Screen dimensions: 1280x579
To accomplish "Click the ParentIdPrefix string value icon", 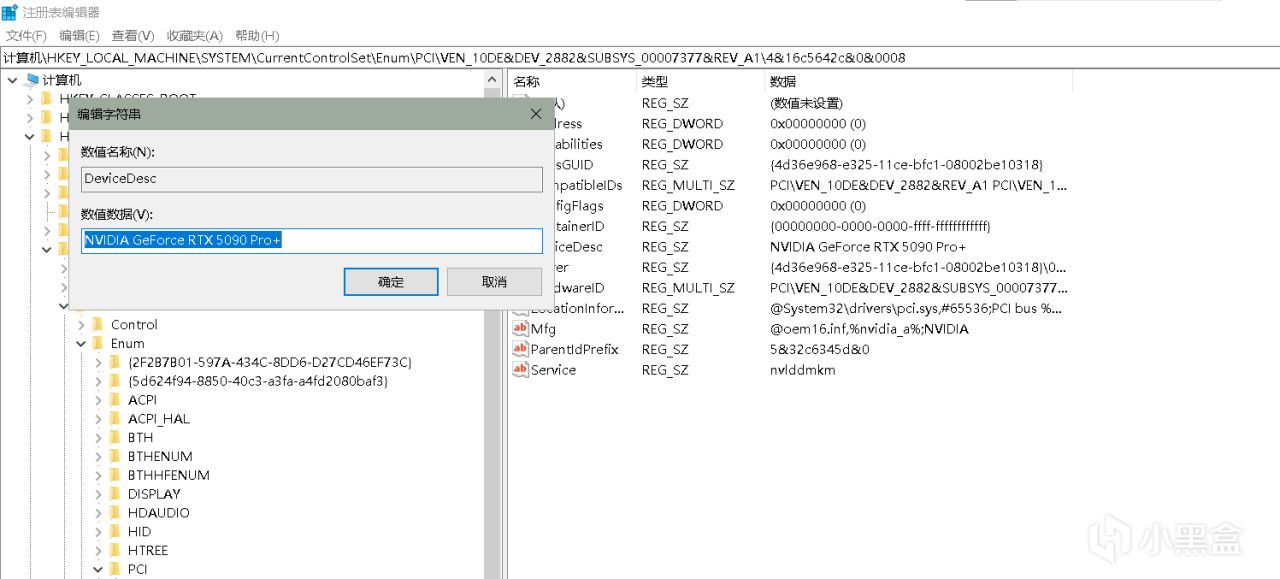I will [520, 349].
